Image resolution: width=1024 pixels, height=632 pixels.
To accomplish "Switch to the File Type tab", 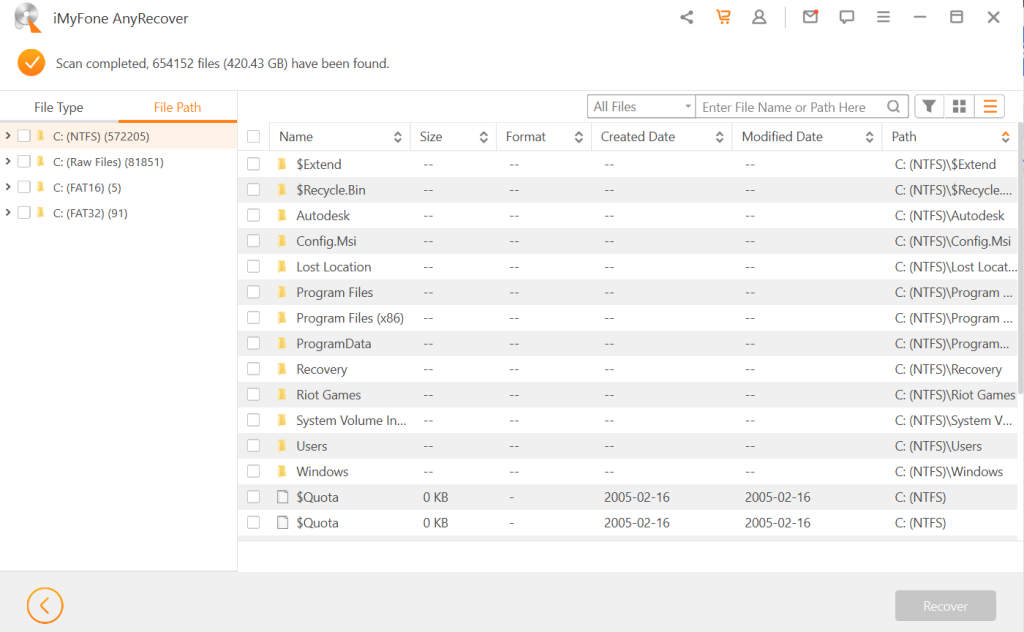I will tap(59, 106).
